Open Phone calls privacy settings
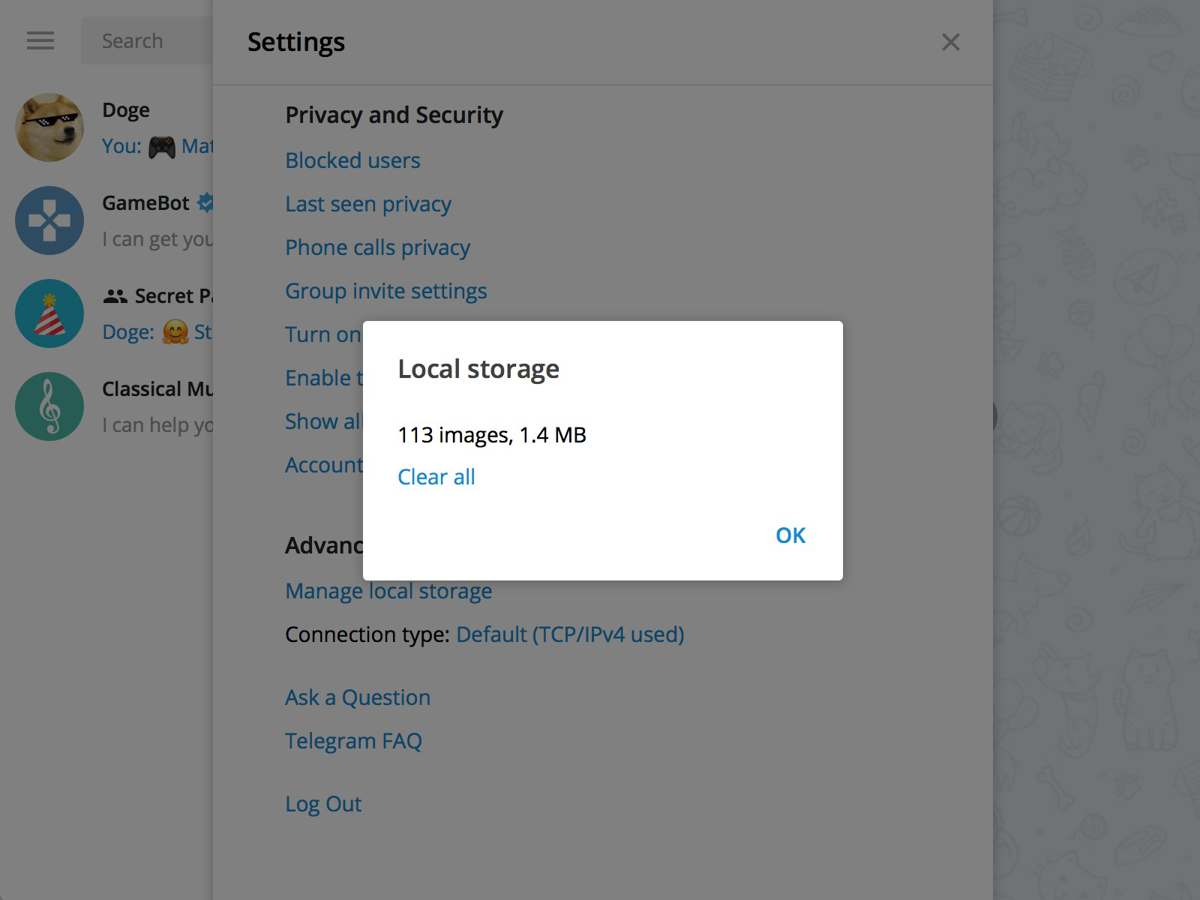This screenshot has height=900, width=1200. coord(377,248)
